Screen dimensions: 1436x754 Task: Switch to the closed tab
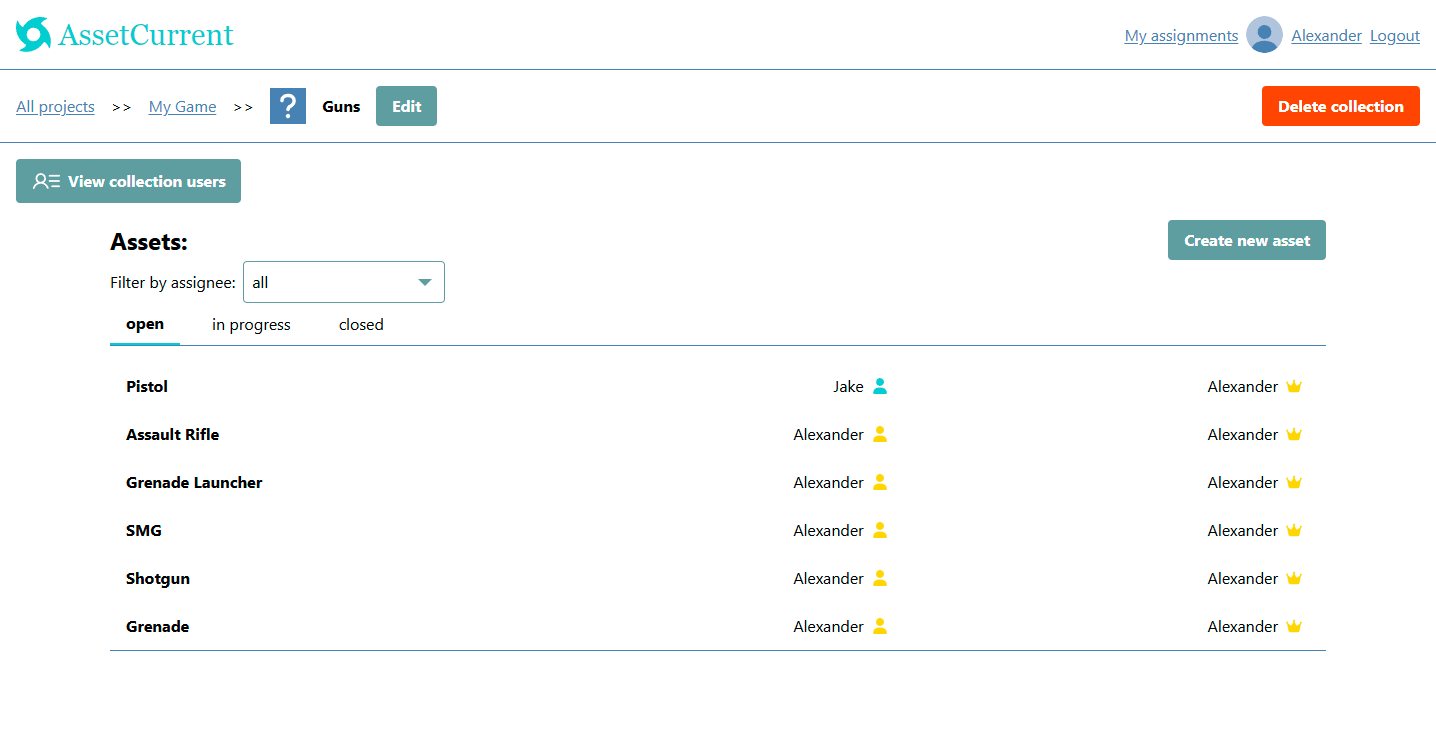(361, 324)
